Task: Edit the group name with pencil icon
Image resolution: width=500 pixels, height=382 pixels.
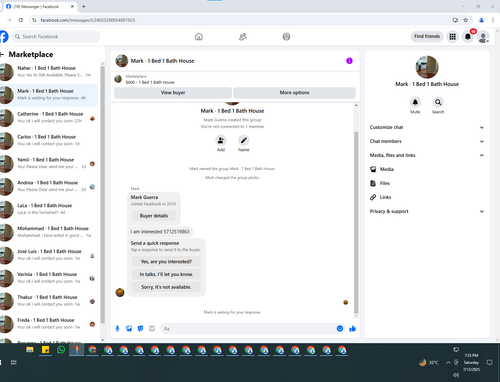Action: pyautogui.click(x=244, y=140)
